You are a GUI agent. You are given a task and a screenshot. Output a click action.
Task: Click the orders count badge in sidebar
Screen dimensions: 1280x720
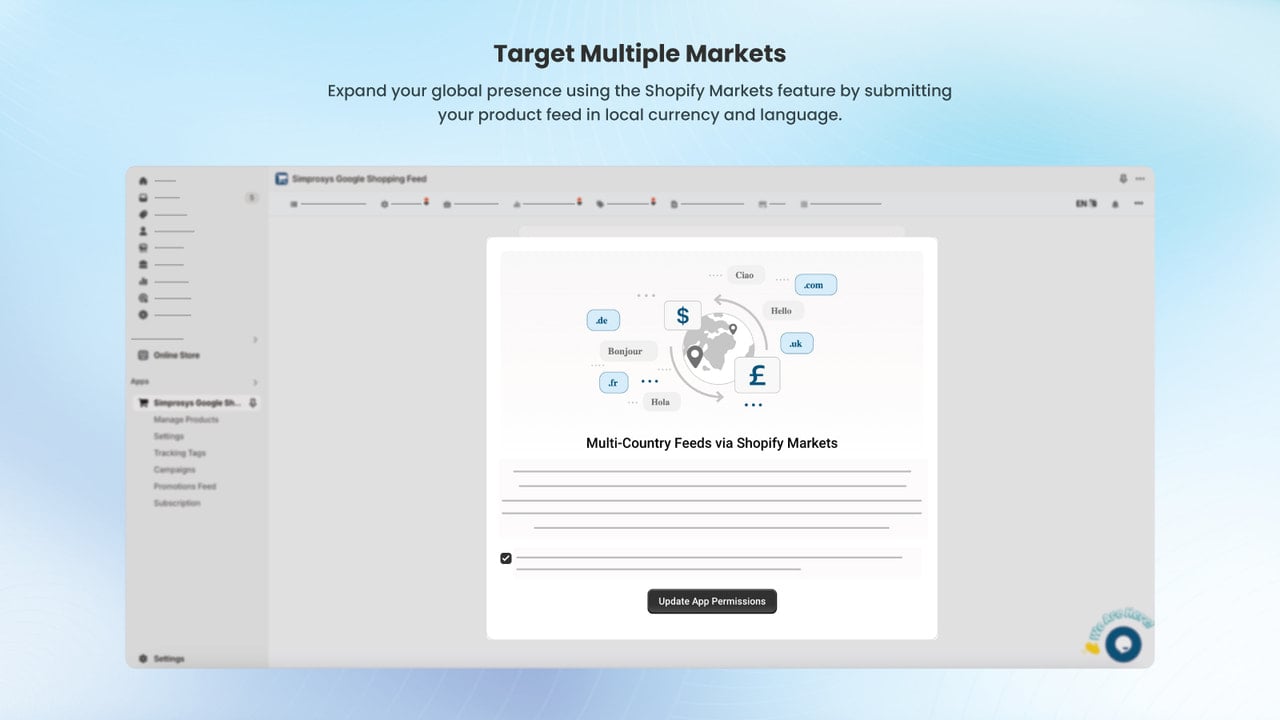(251, 198)
